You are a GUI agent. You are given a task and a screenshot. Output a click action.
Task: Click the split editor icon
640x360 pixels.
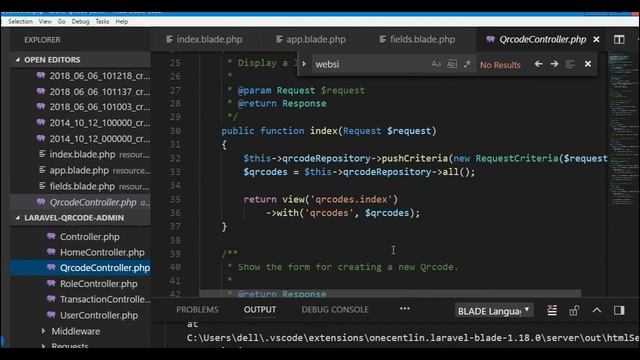pyautogui.click(x=619, y=40)
